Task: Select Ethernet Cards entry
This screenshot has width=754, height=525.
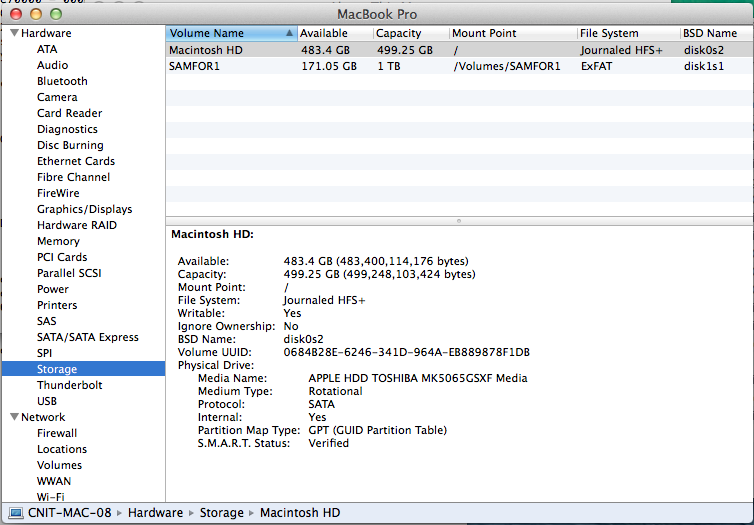Action: point(76,161)
